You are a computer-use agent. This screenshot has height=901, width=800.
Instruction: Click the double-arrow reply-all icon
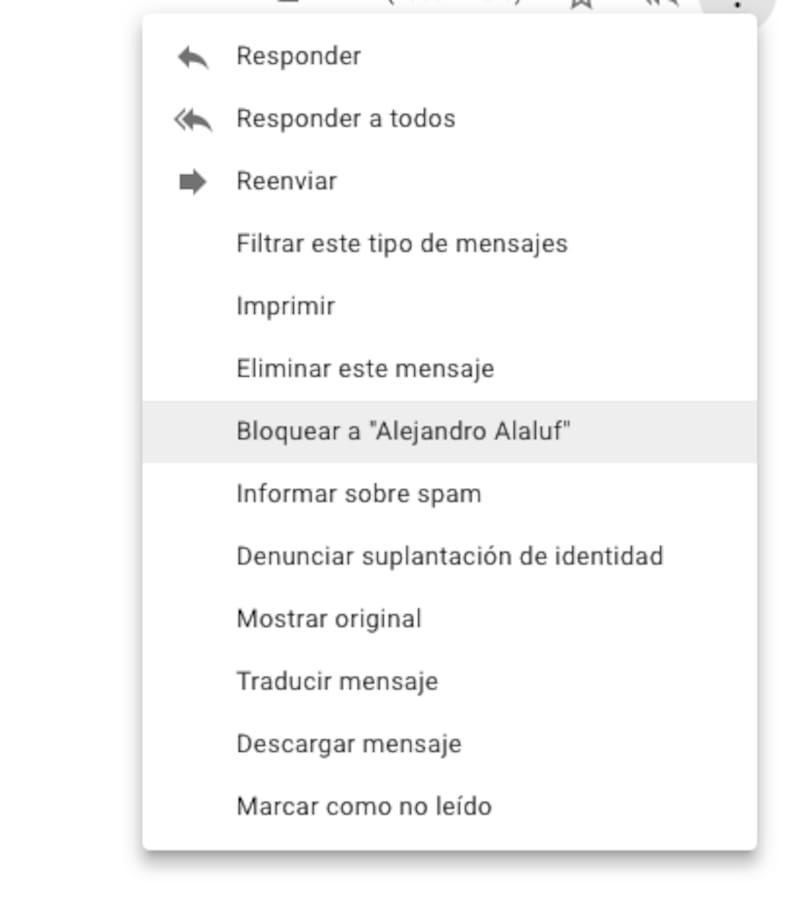pyautogui.click(x=193, y=120)
